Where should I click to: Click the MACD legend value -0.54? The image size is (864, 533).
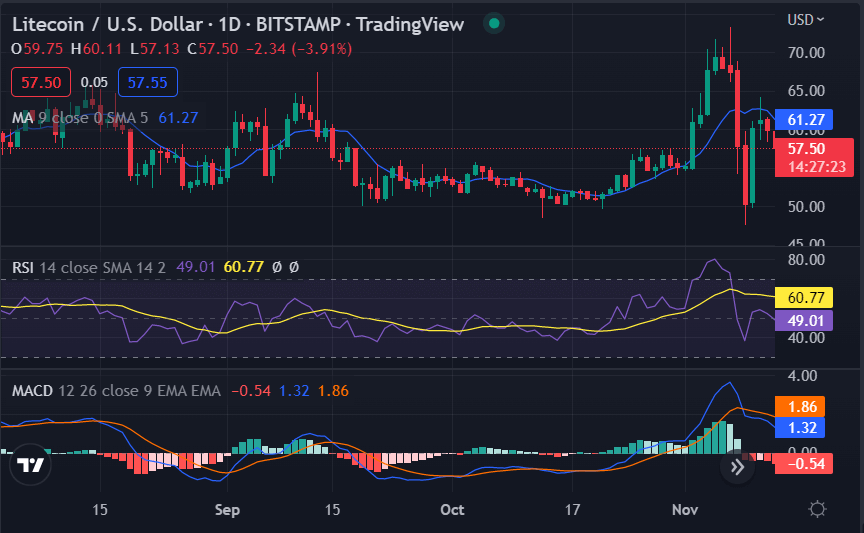tap(251, 391)
